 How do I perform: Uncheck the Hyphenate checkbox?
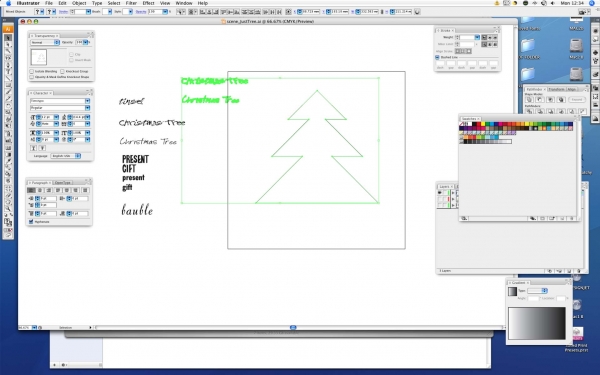click(x=31, y=222)
